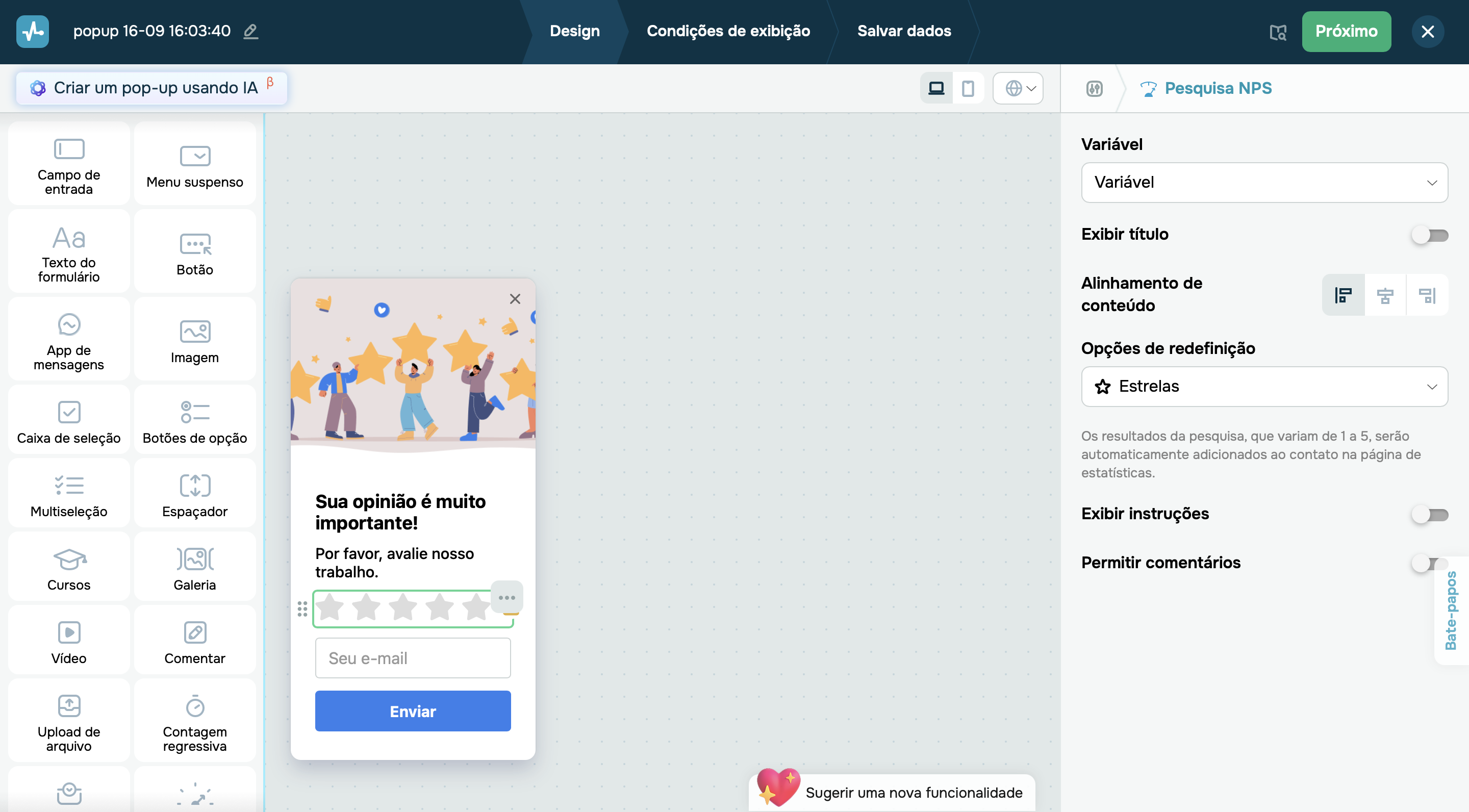Add a Caixa de seleção element
The height and width of the screenshot is (812, 1469).
[68, 420]
